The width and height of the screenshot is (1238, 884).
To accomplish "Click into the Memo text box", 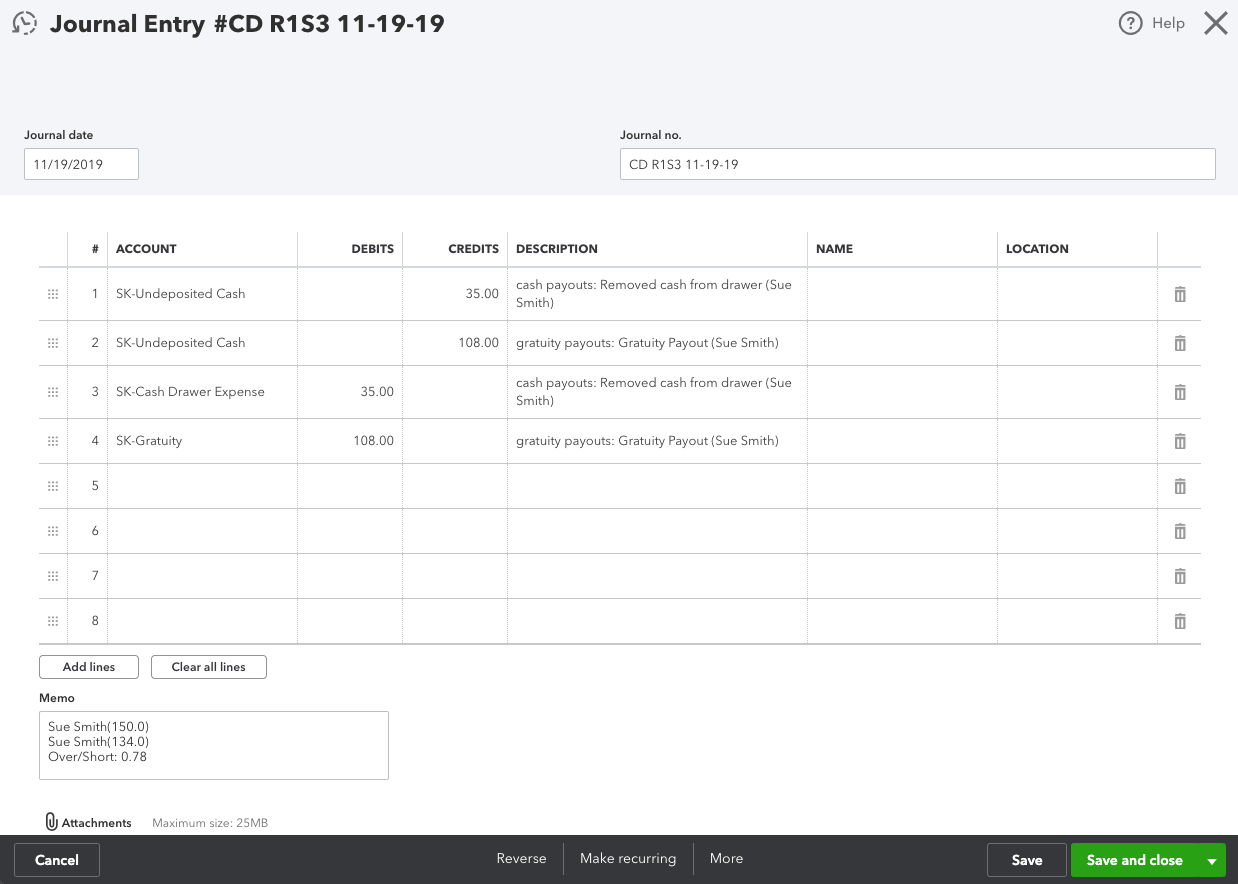I will 213,745.
